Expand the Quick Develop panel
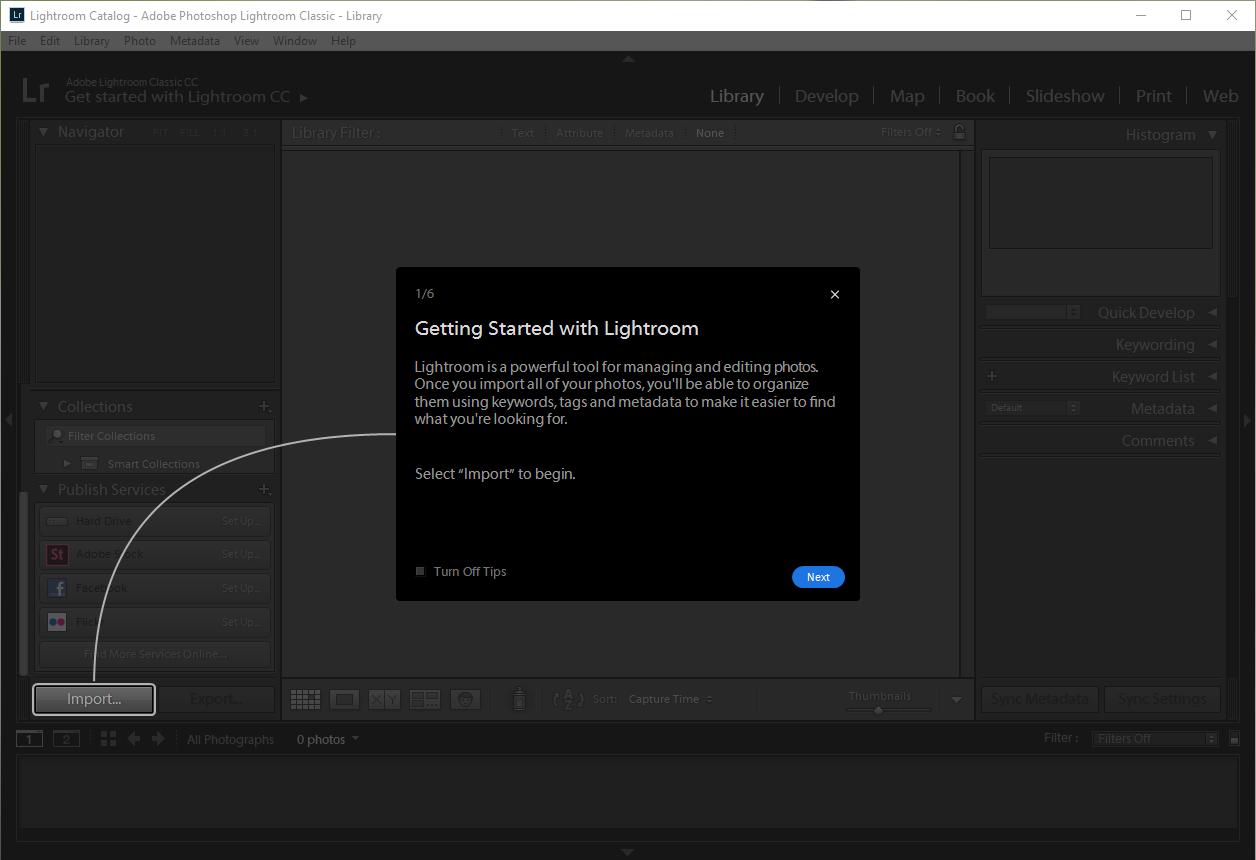 pyautogui.click(x=1213, y=313)
